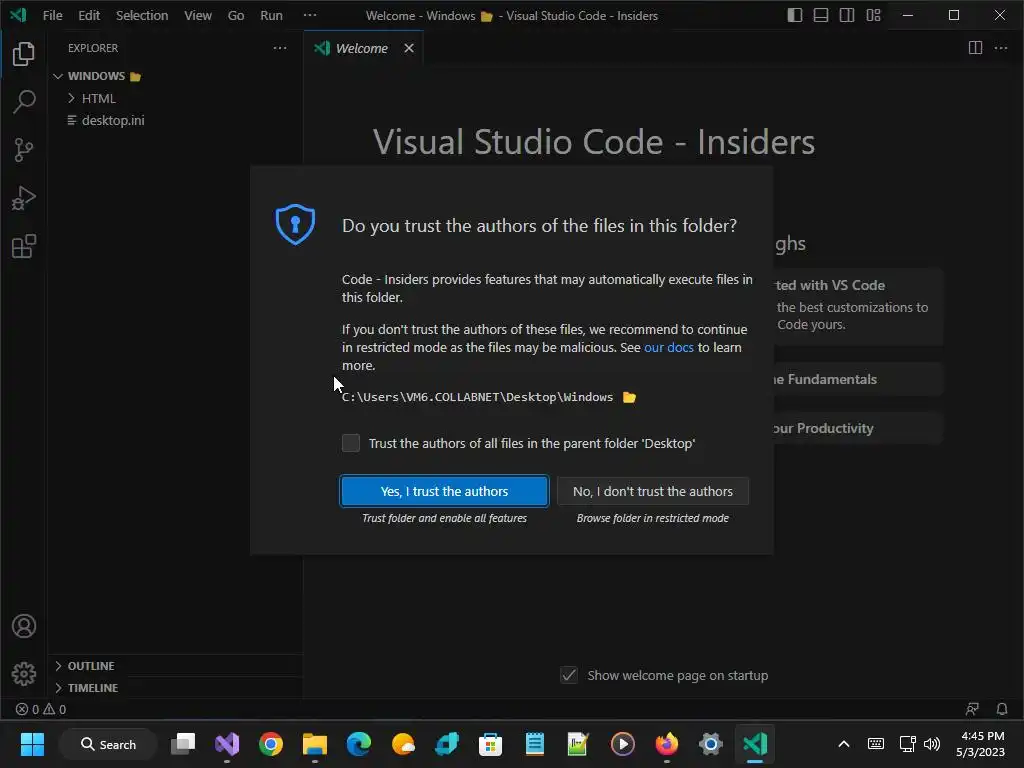
Task: Click No, I don't trust the authors
Action: (652, 491)
